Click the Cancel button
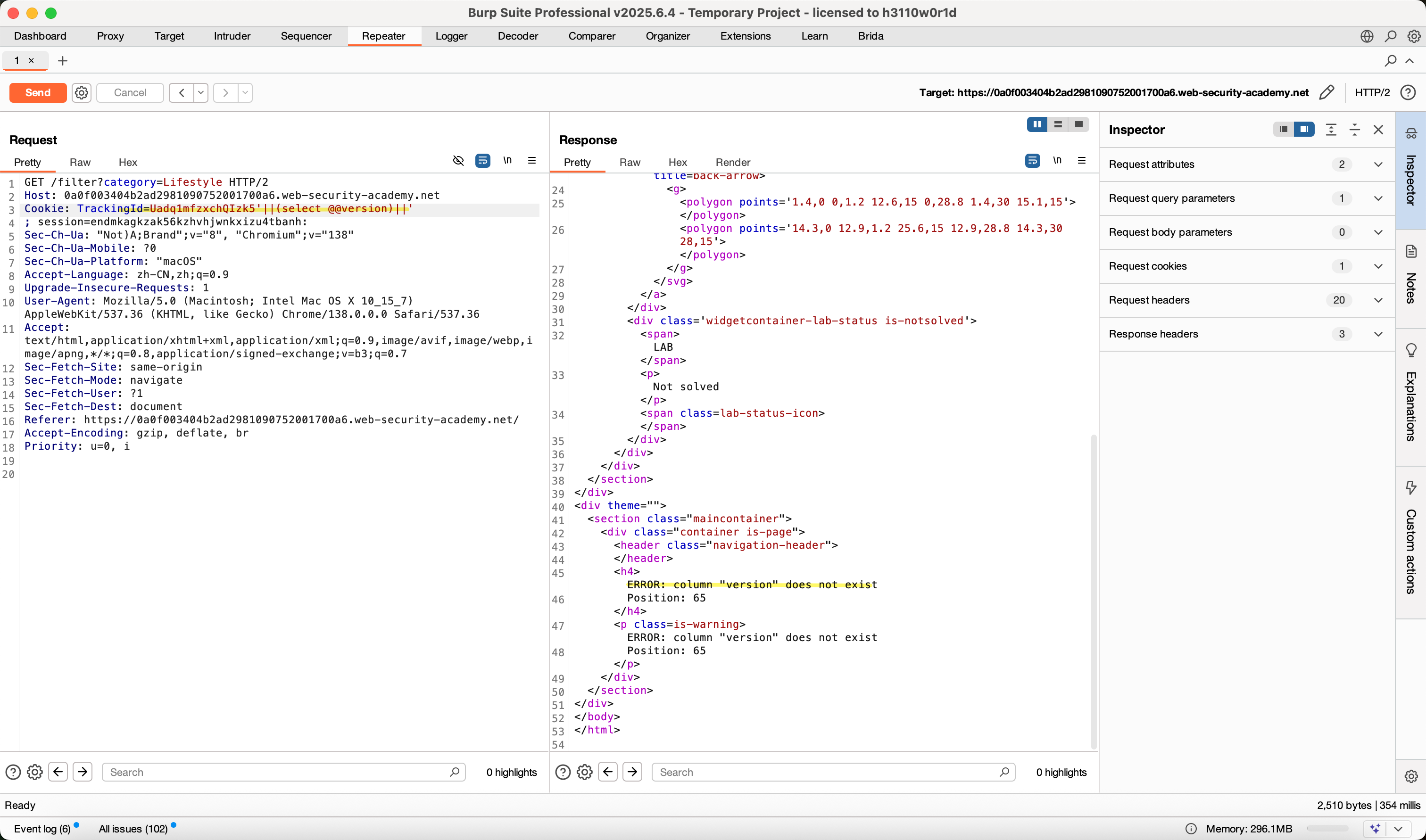 pyautogui.click(x=130, y=92)
